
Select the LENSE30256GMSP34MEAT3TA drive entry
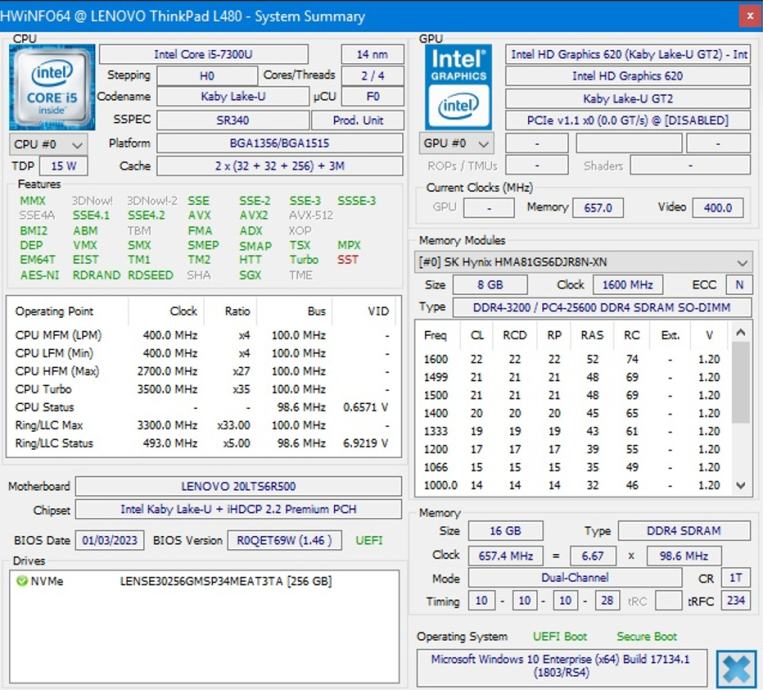(225, 581)
